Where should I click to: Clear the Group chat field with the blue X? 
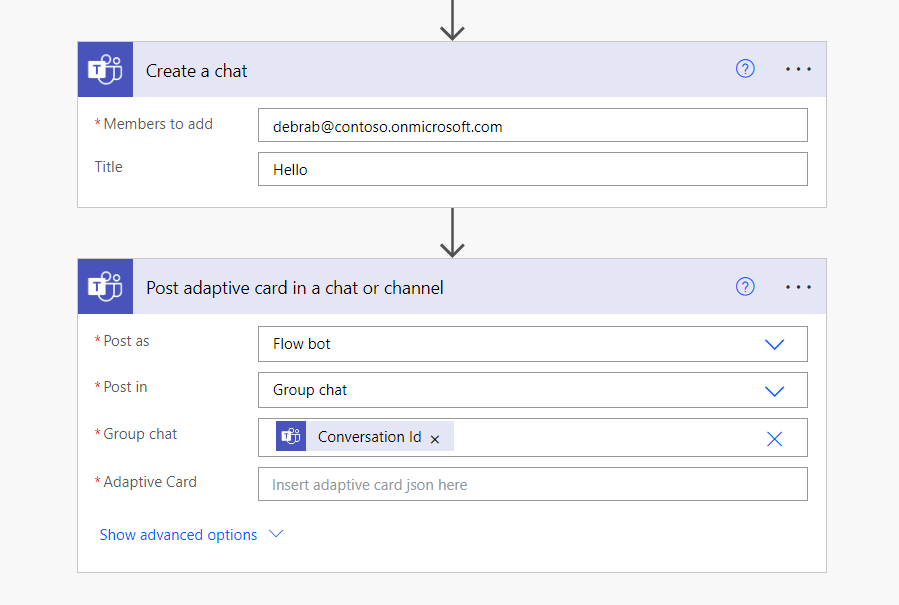click(774, 438)
